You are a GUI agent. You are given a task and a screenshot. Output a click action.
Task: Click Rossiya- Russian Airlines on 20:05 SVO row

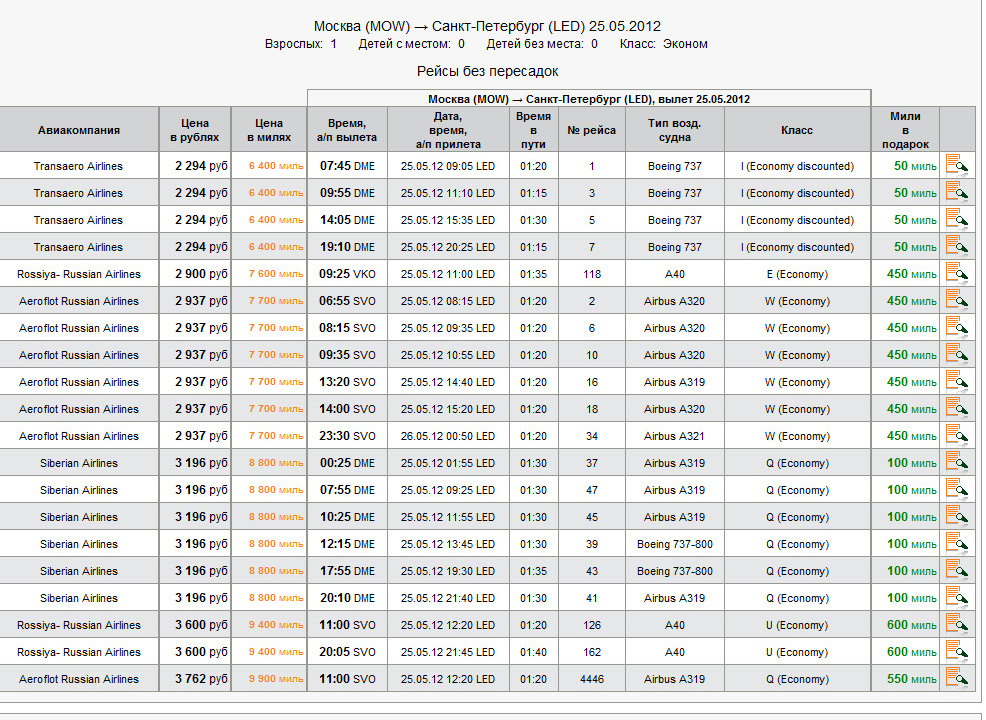point(79,653)
